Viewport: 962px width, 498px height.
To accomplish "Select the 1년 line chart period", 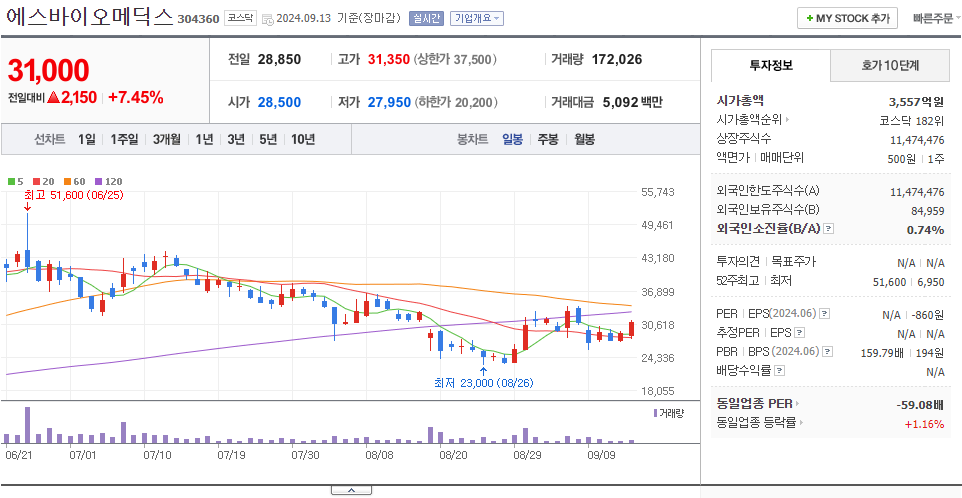I will [x=204, y=139].
